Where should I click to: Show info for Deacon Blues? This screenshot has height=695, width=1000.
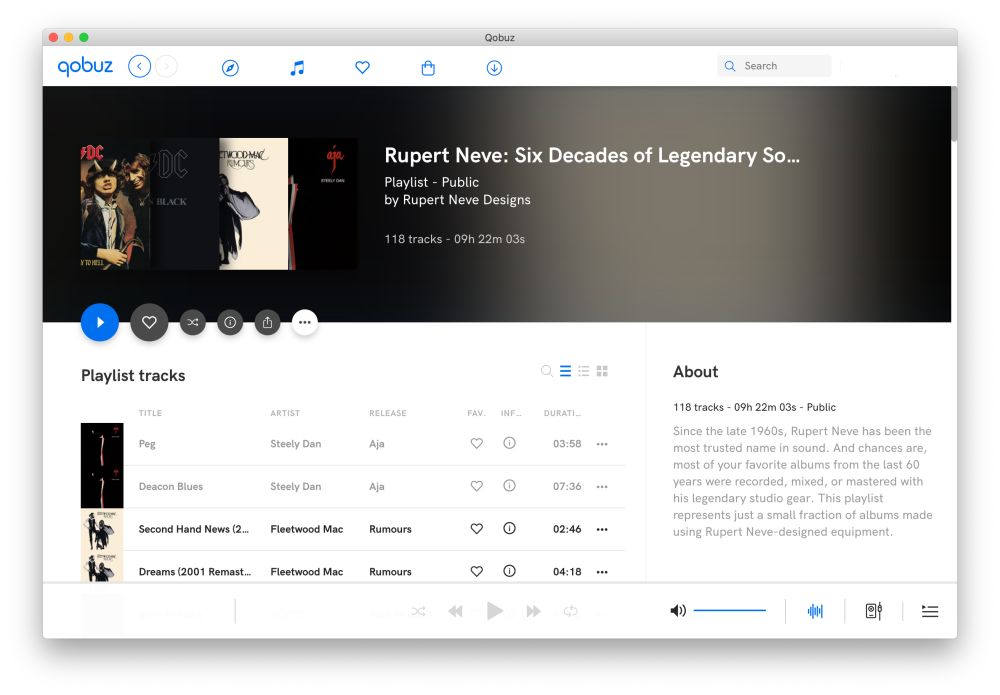509,485
